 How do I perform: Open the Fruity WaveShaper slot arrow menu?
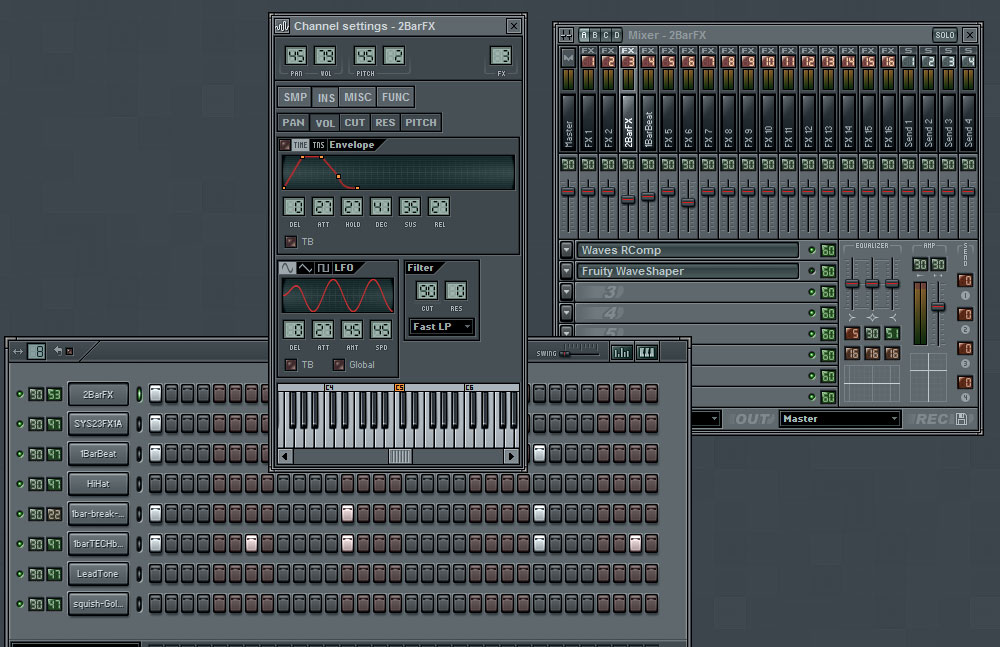tap(566, 271)
